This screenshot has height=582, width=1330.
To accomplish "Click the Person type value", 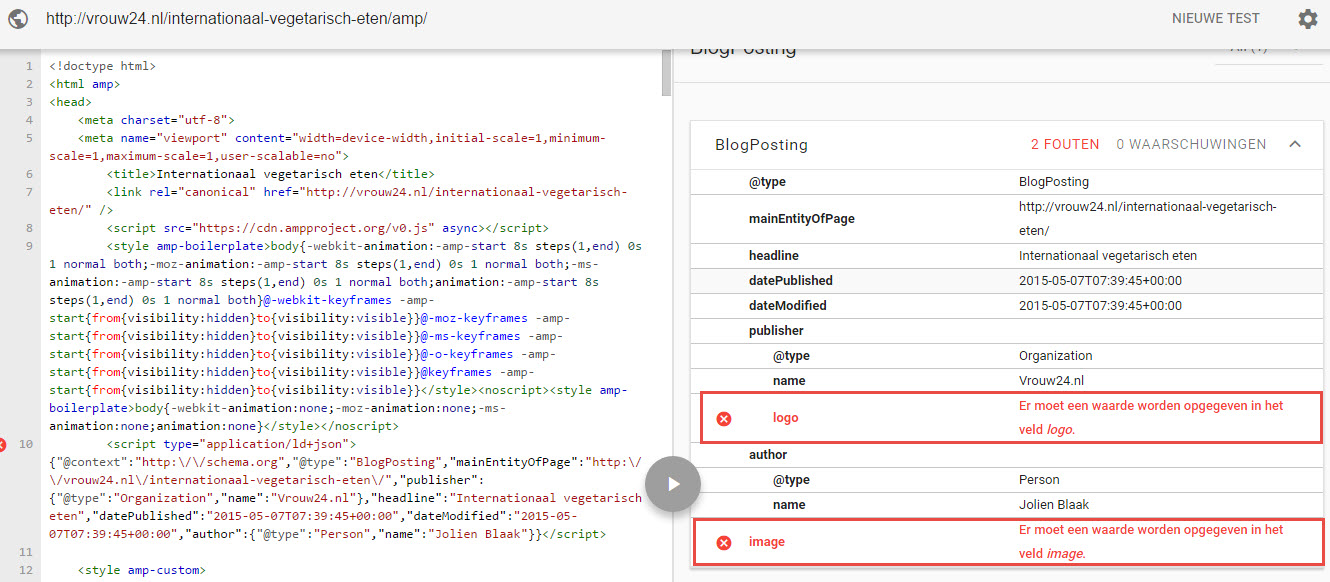I will (1039, 479).
